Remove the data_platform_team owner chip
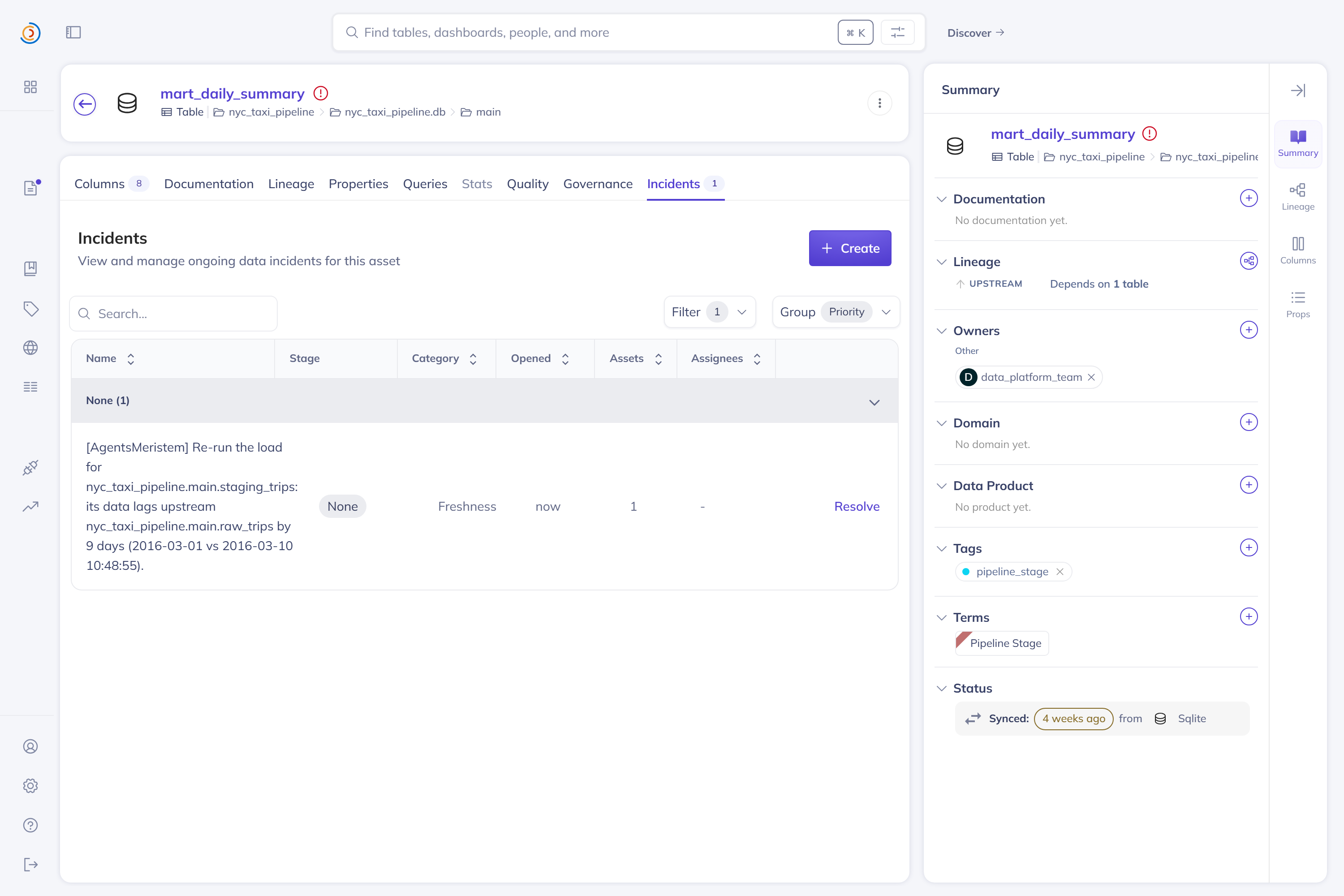Viewport: 1344px width, 896px height. [1091, 377]
